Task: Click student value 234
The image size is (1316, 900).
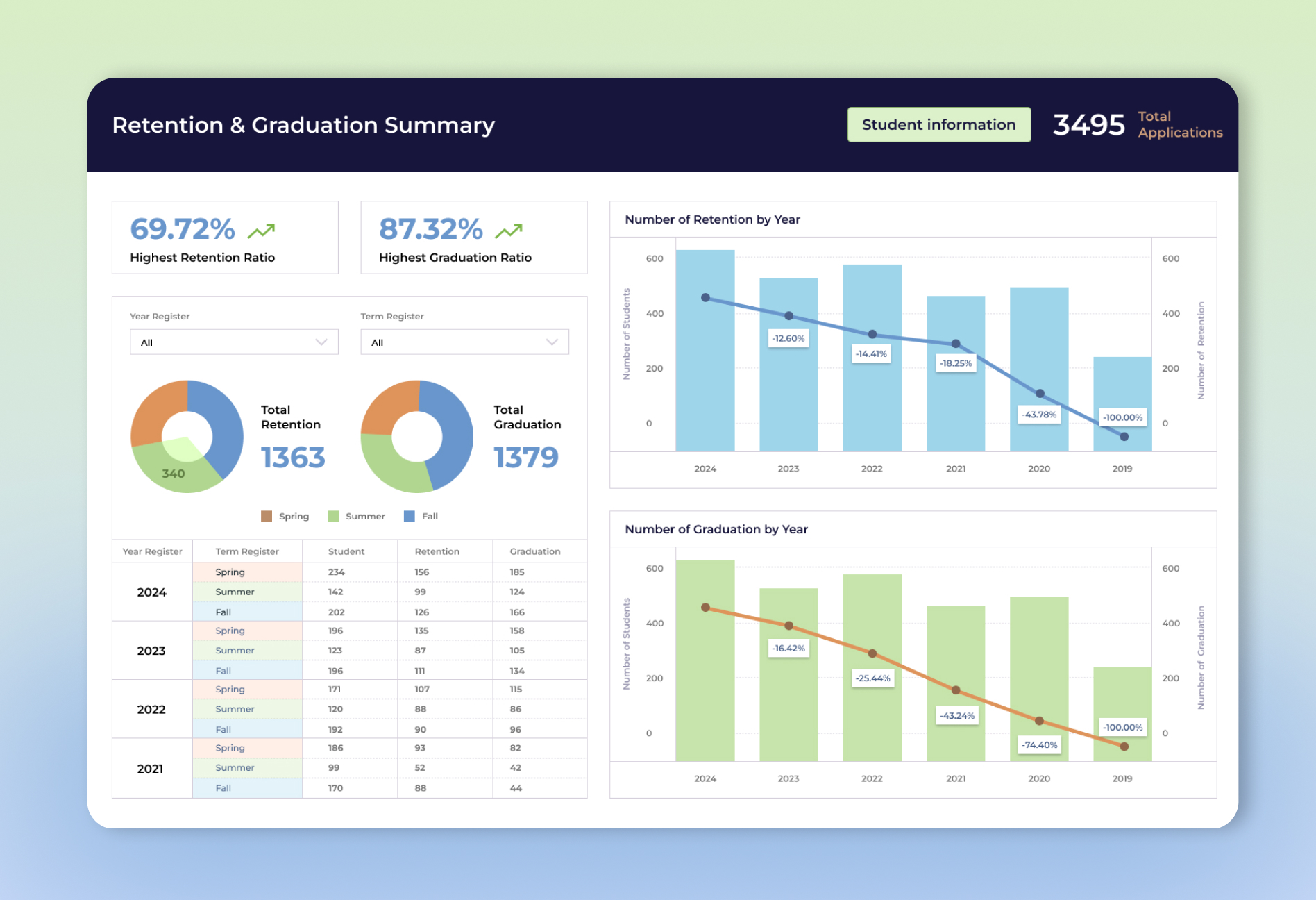Action: point(336,572)
